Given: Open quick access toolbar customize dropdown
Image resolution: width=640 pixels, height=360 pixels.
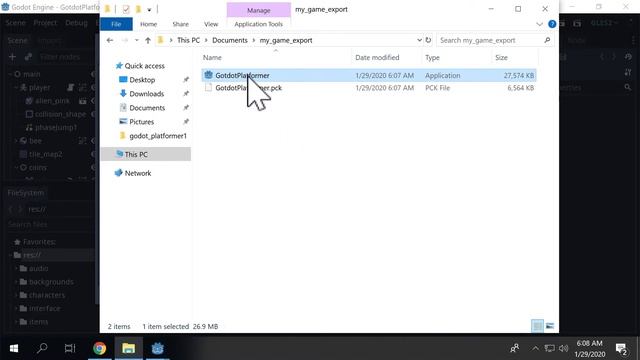Looking at the screenshot, I should pyautogui.click(x=149, y=9).
